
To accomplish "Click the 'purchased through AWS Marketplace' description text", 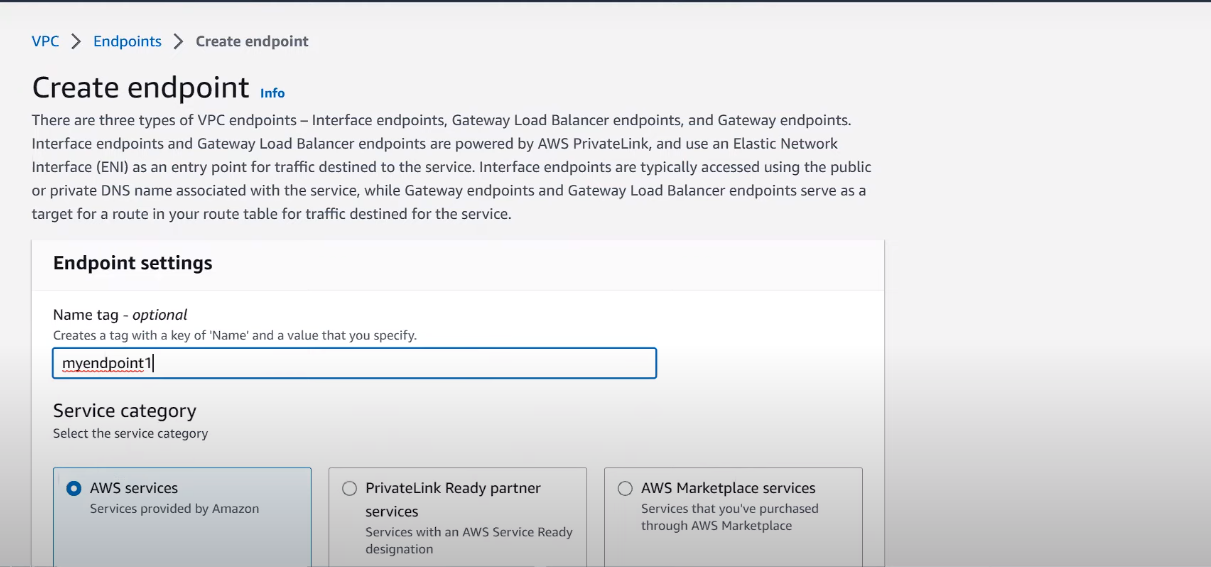I will click(x=729, y=517).
